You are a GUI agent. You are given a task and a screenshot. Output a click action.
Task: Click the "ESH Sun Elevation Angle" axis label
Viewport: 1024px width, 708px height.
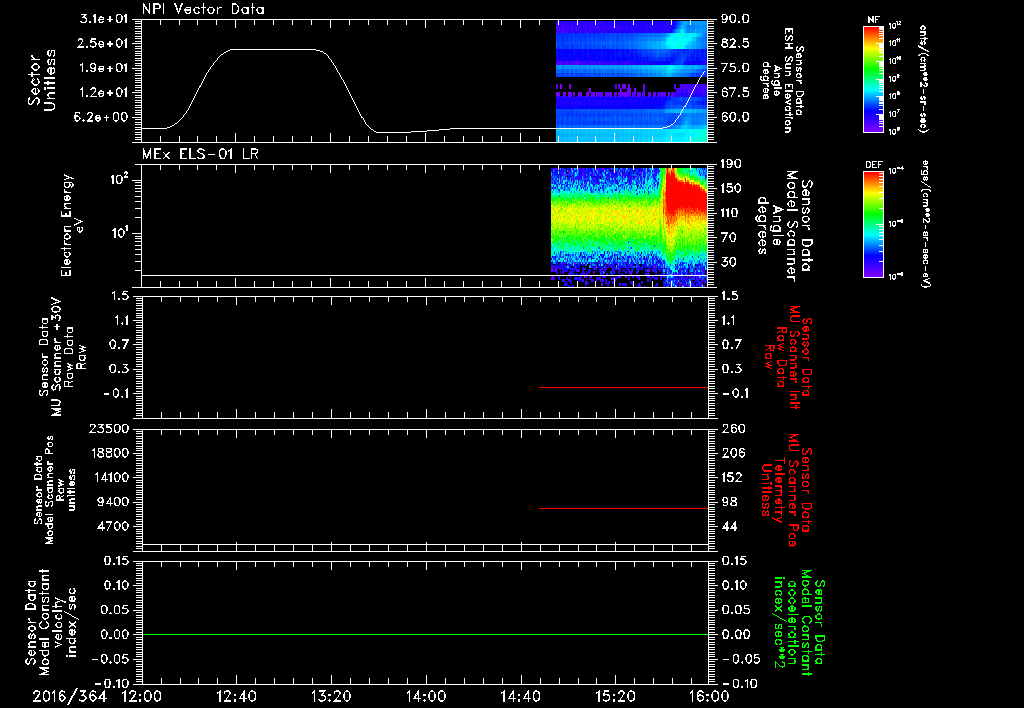(783, 80)
